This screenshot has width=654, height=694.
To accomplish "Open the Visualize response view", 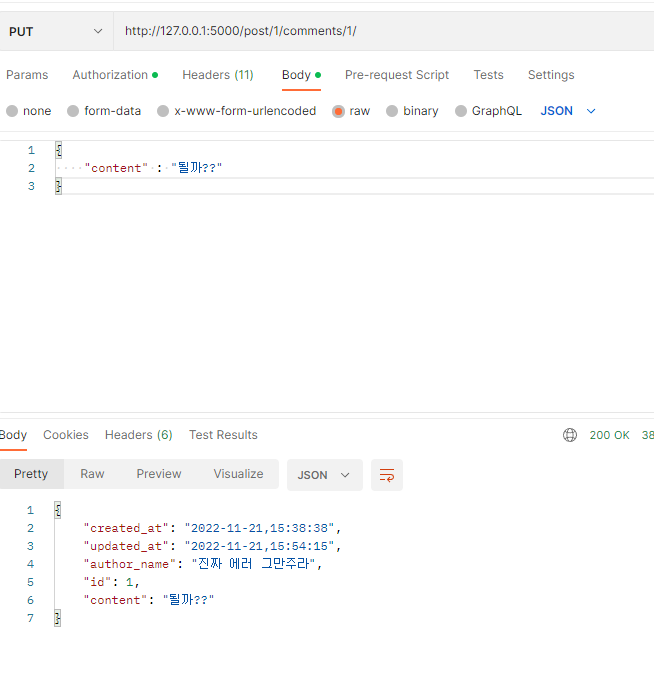I will tap(239, 474).
